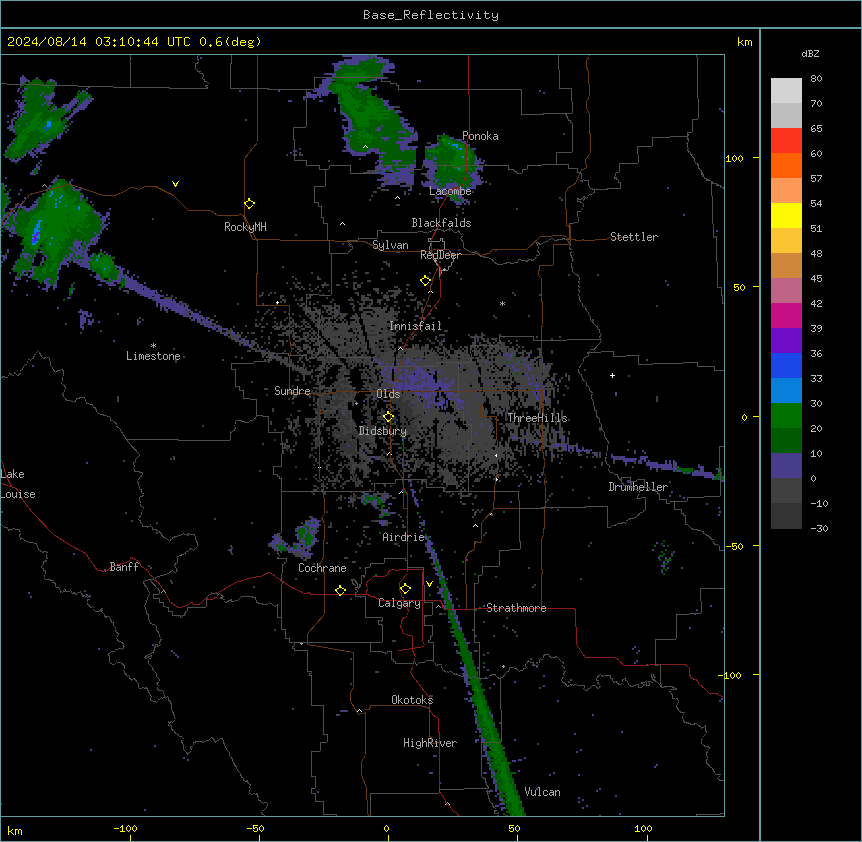Click the RockyMH label
Screen dimensions: 862x842
click(245, 227)
